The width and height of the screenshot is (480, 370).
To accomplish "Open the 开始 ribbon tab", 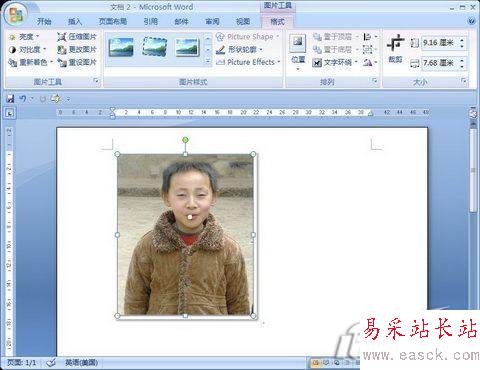I will click(44, 22).
